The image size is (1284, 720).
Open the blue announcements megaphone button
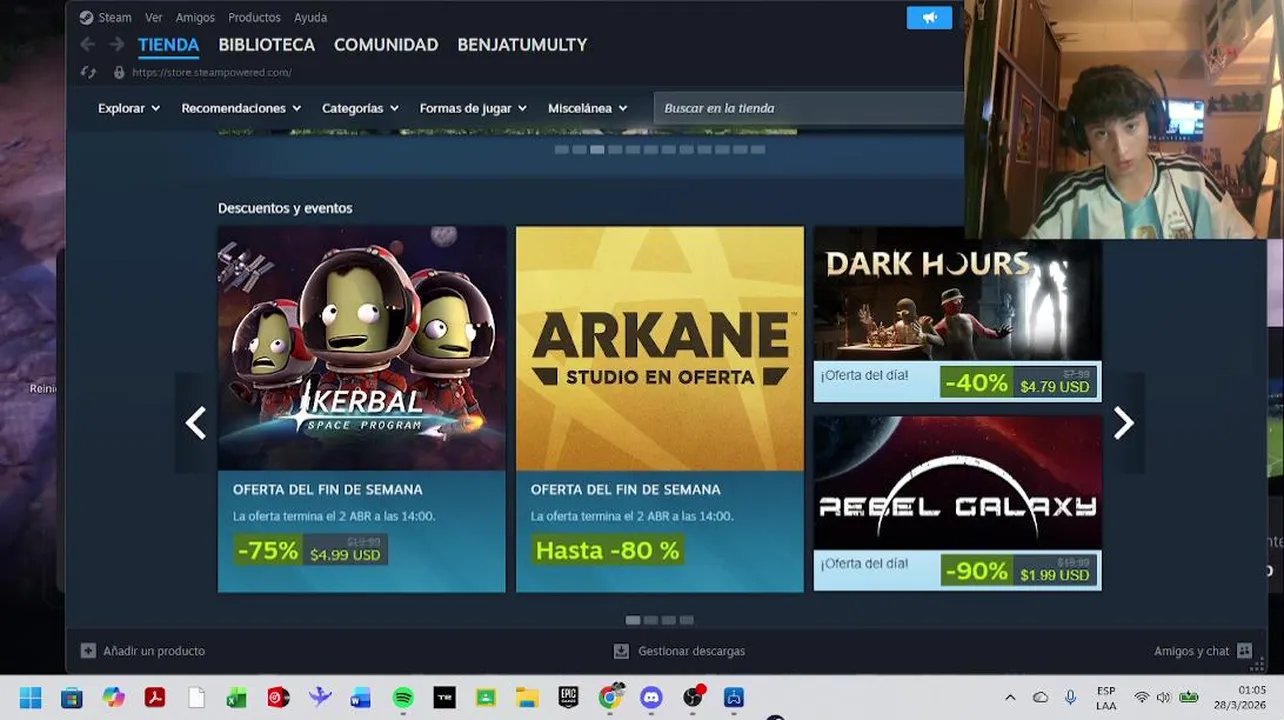929,17
